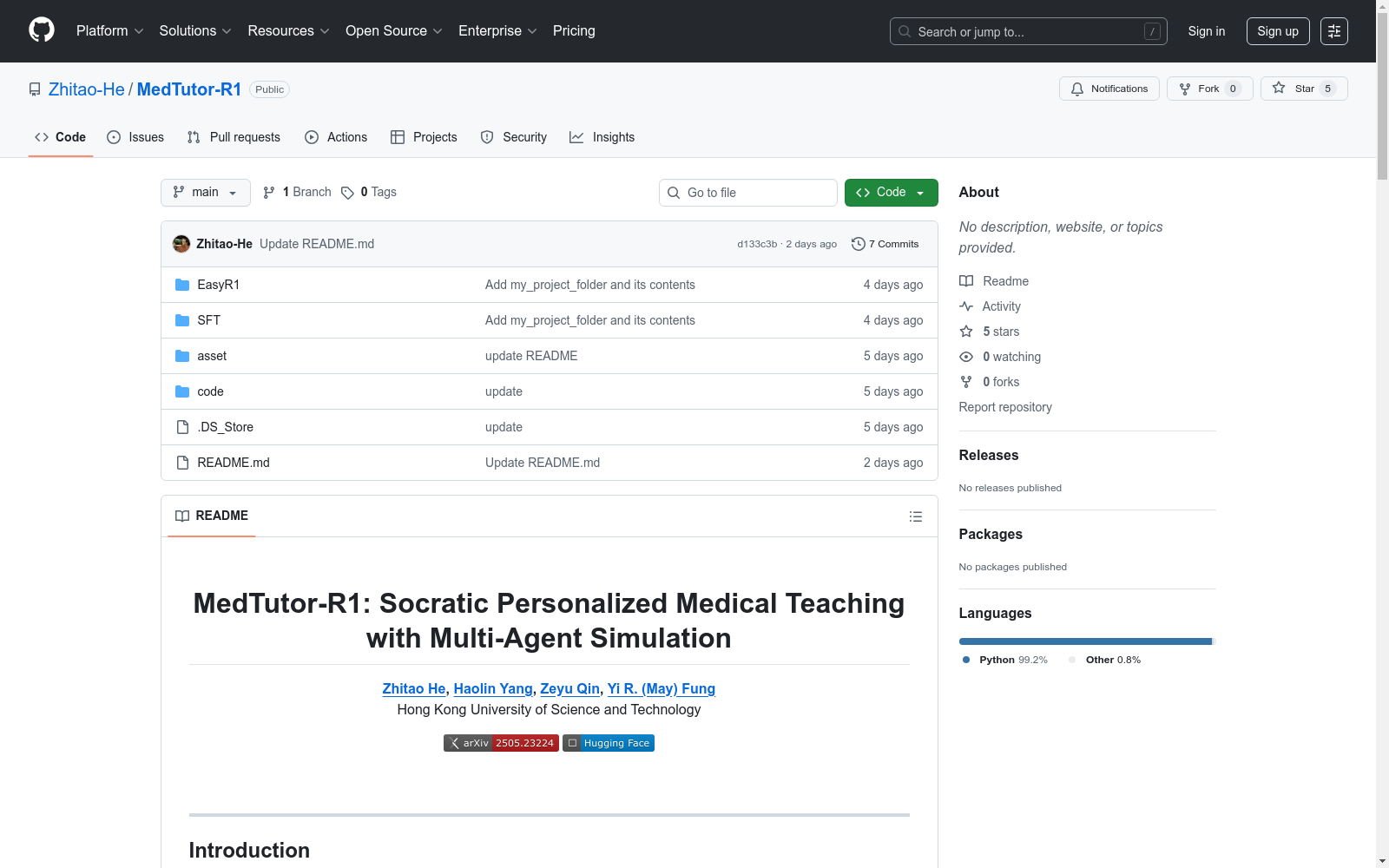Click the README tab label
Viewport: 1389px width, 868px height.
[x=212, y=516]
